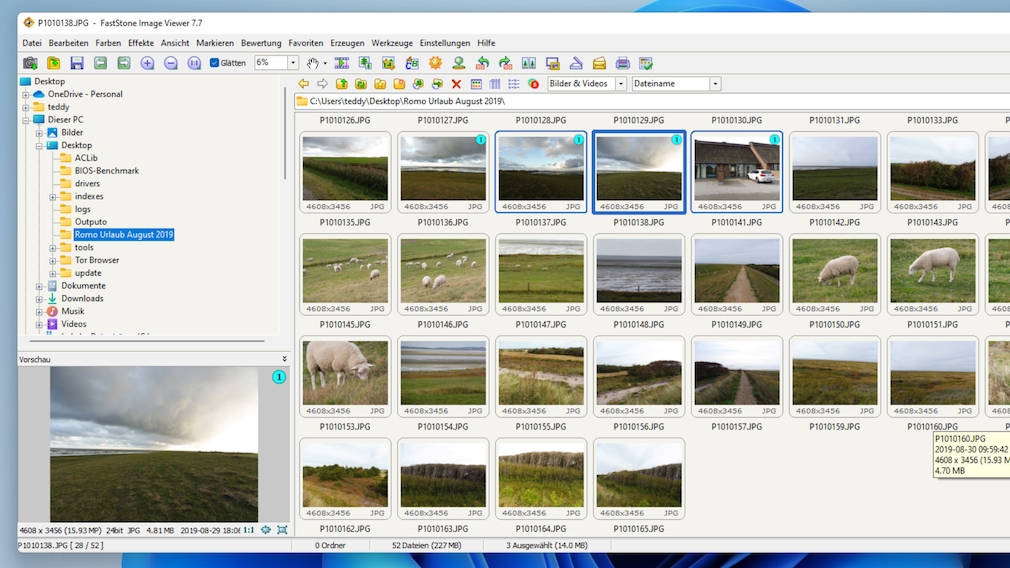Screen dimensions: 1010x568
Task: Select the Musik tree item
Action: 73,311
